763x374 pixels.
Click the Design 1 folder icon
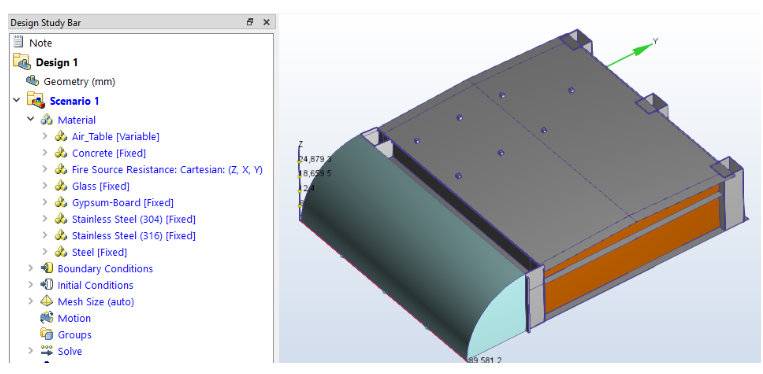click(x=22, y=62)
